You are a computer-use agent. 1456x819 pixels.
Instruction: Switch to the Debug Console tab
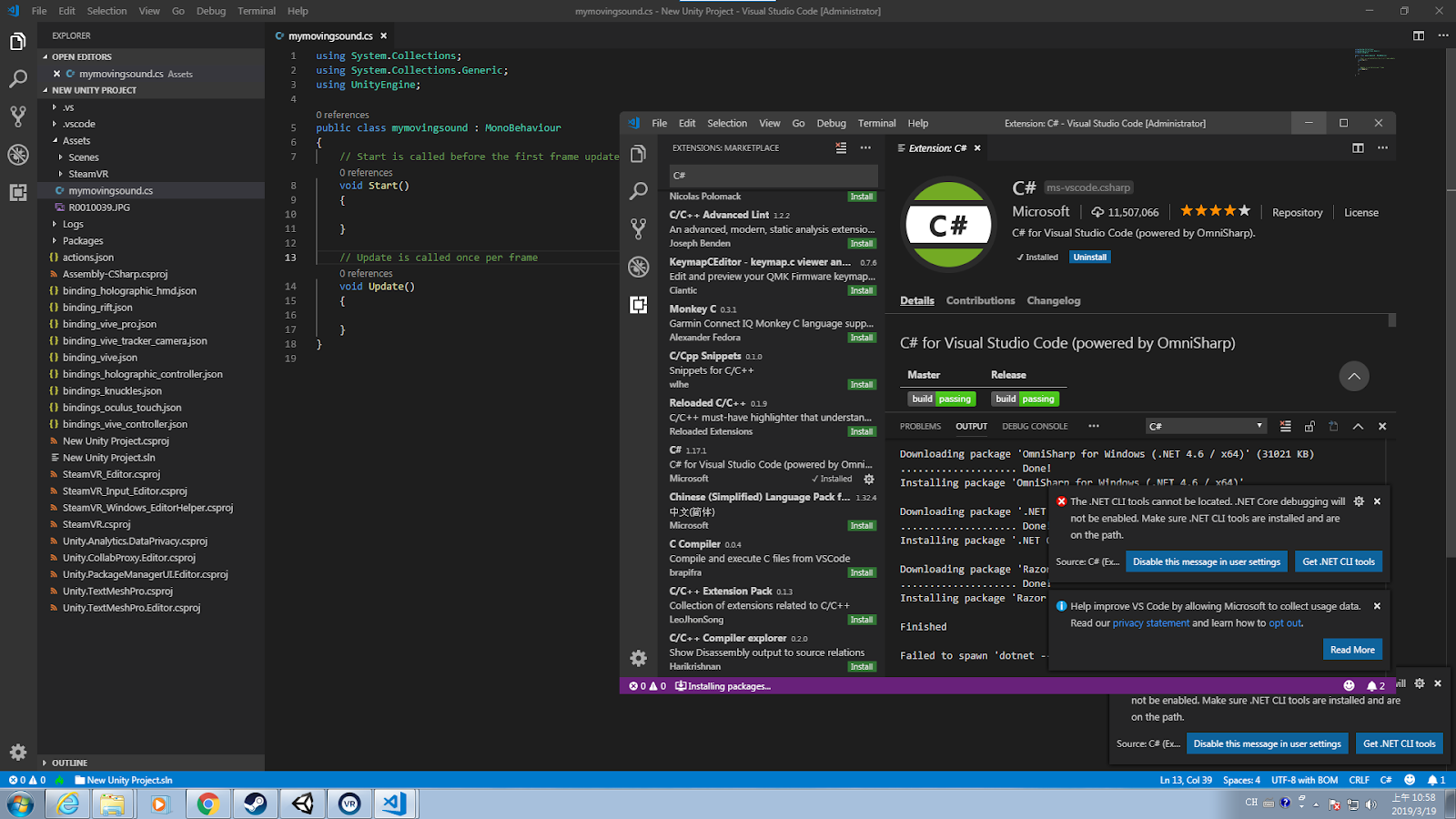1035,426
